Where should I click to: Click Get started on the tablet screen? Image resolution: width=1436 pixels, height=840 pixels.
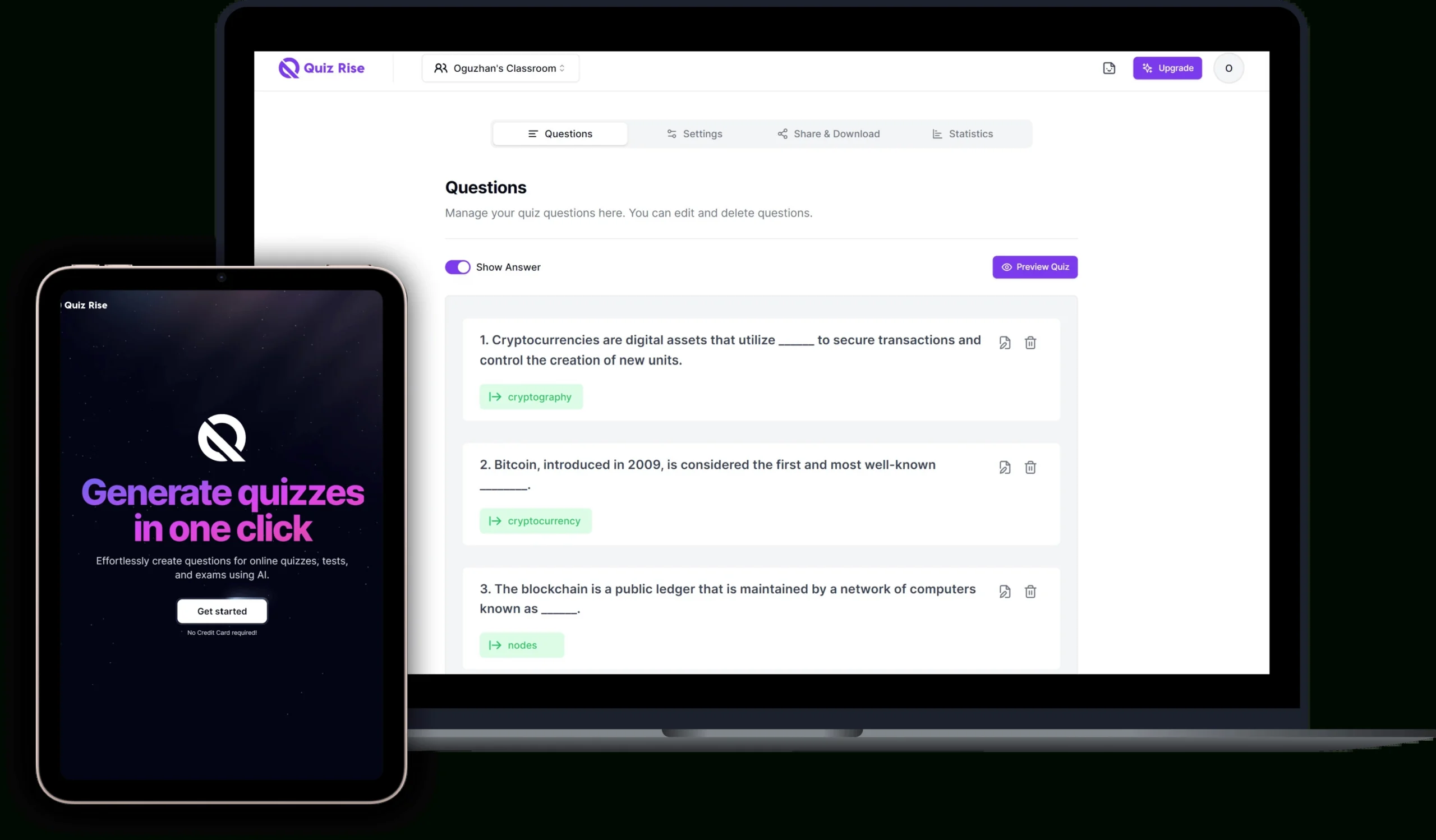tap(222, 611)
